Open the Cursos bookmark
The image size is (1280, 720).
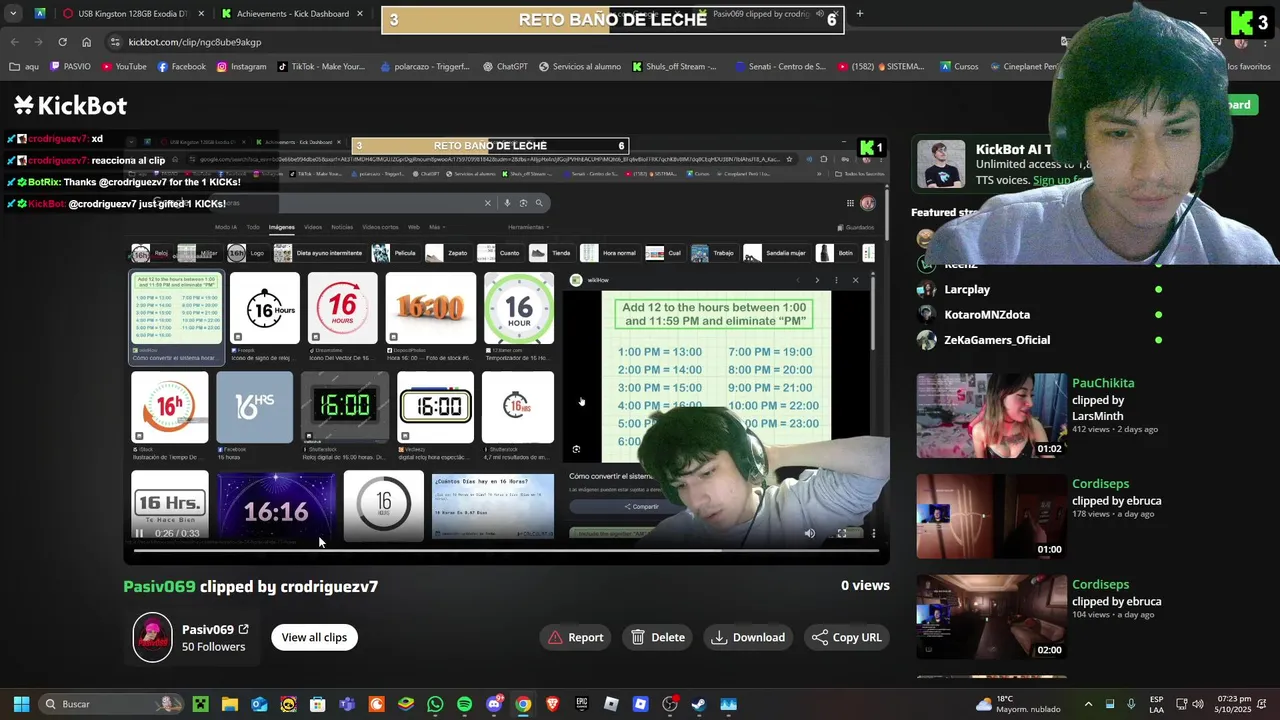(x=959, y=67)
